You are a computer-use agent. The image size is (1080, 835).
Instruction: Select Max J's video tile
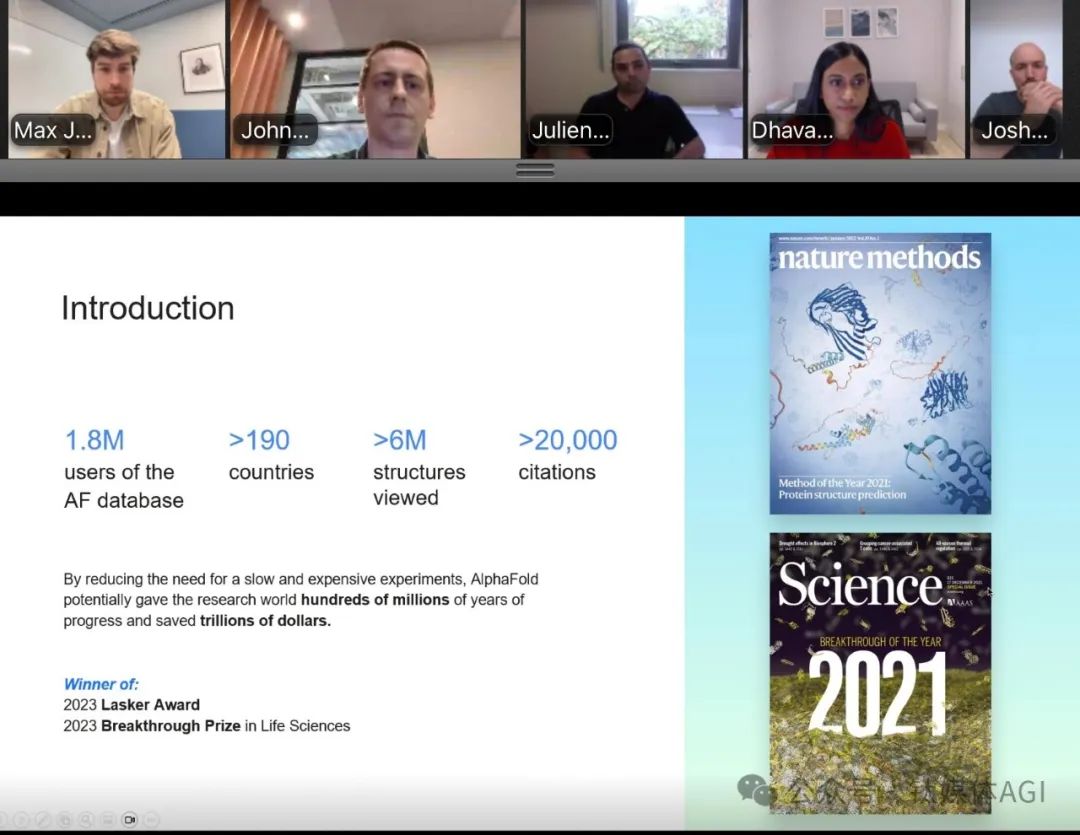(x=113, y=80)
